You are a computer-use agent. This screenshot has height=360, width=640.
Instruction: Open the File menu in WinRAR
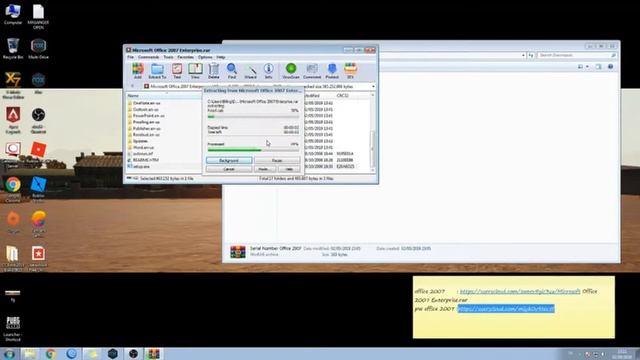pos(130,57)
